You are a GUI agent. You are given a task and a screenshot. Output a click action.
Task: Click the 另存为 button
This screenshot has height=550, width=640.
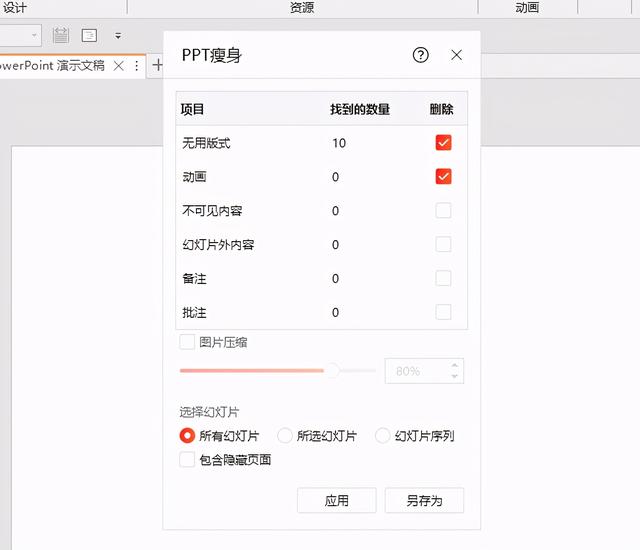click(424, 500)
